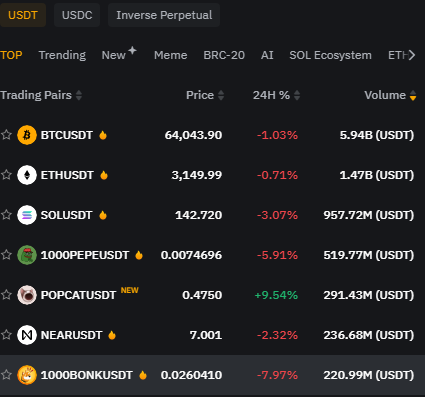The image size is (425, 397).
Task: Click the 1.47B (USDT) volume value
Action: click(377, 175)
